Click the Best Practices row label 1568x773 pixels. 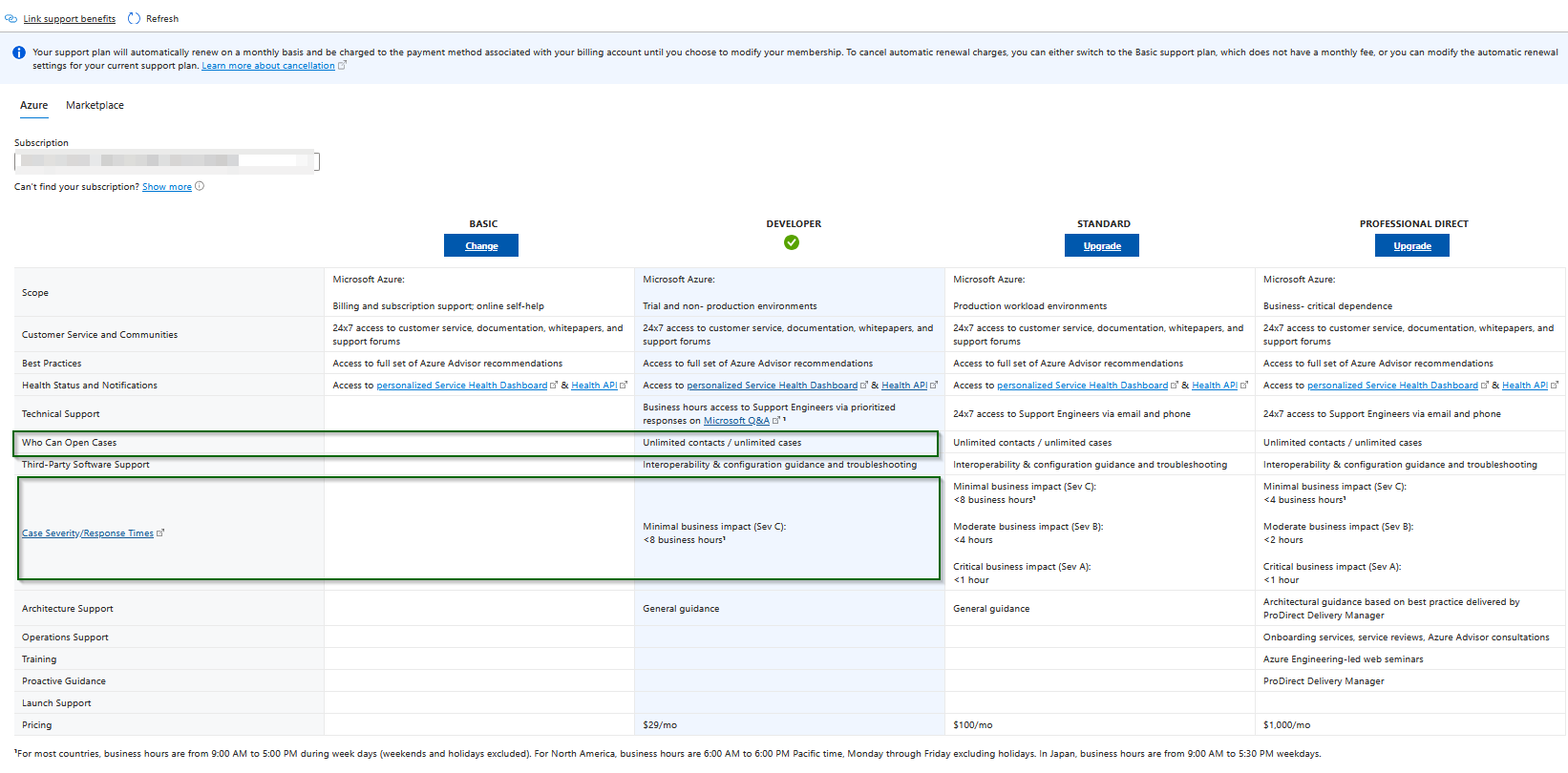pos(52,364)
